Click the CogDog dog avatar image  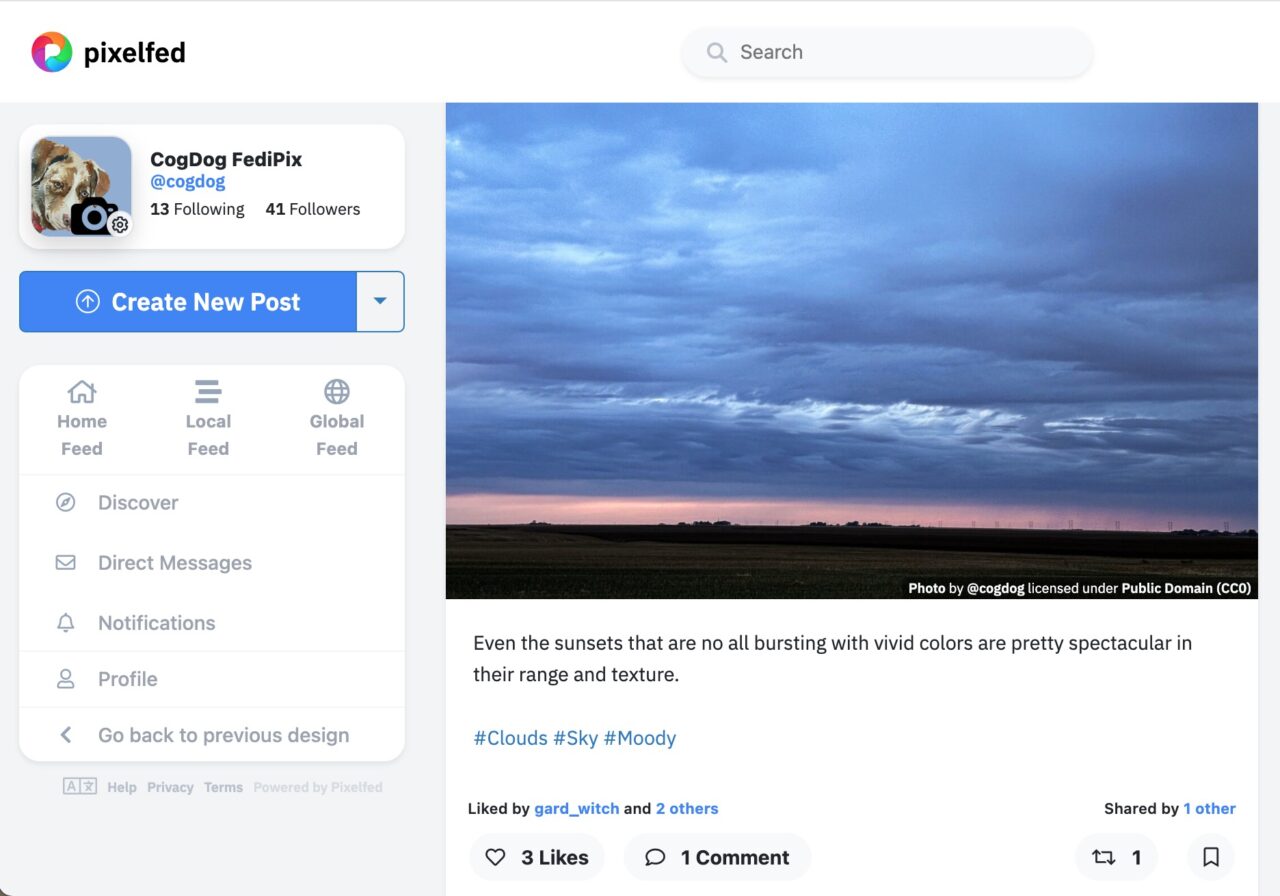81,186
